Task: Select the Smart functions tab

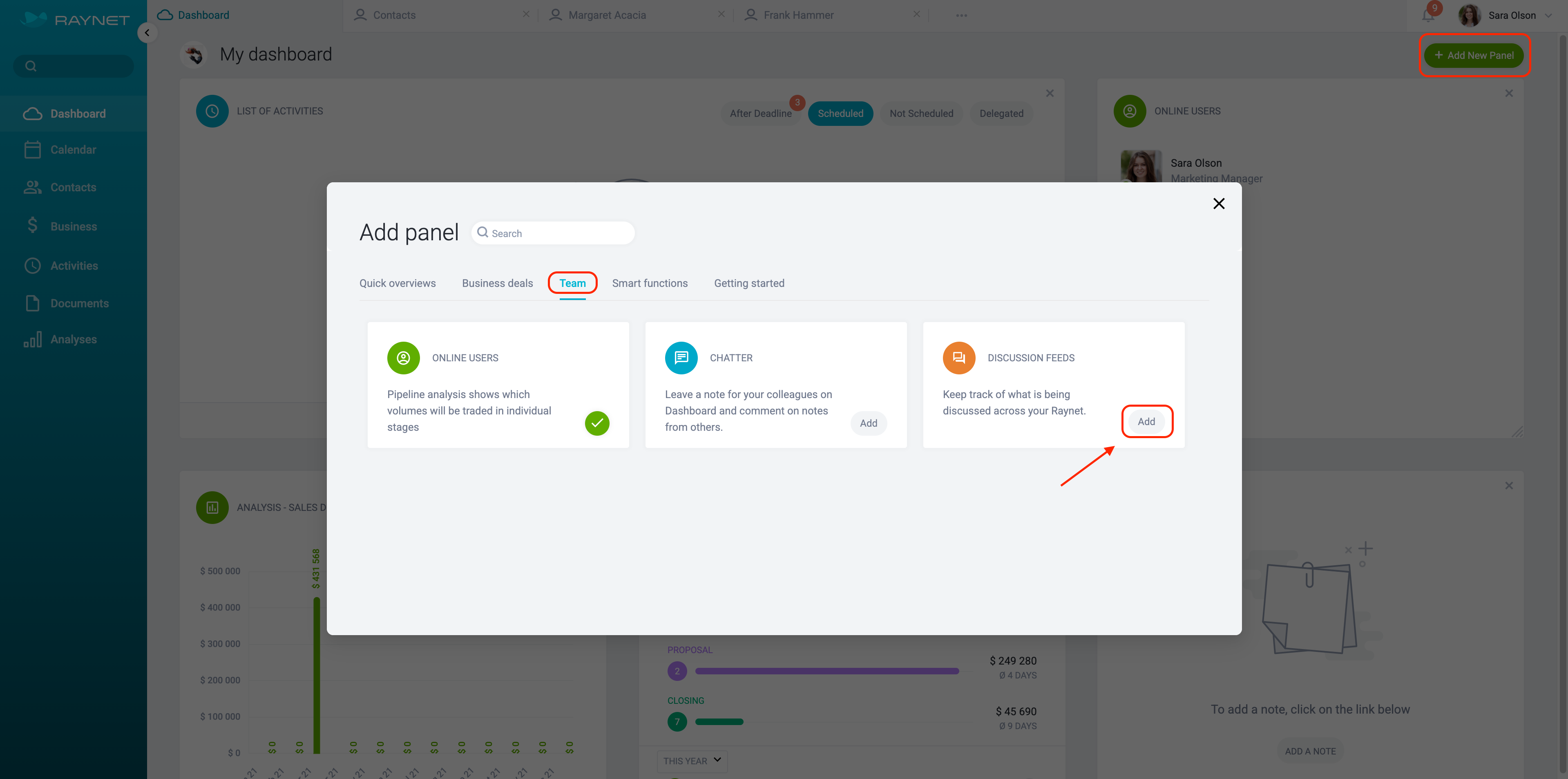Action: [650, 283]
